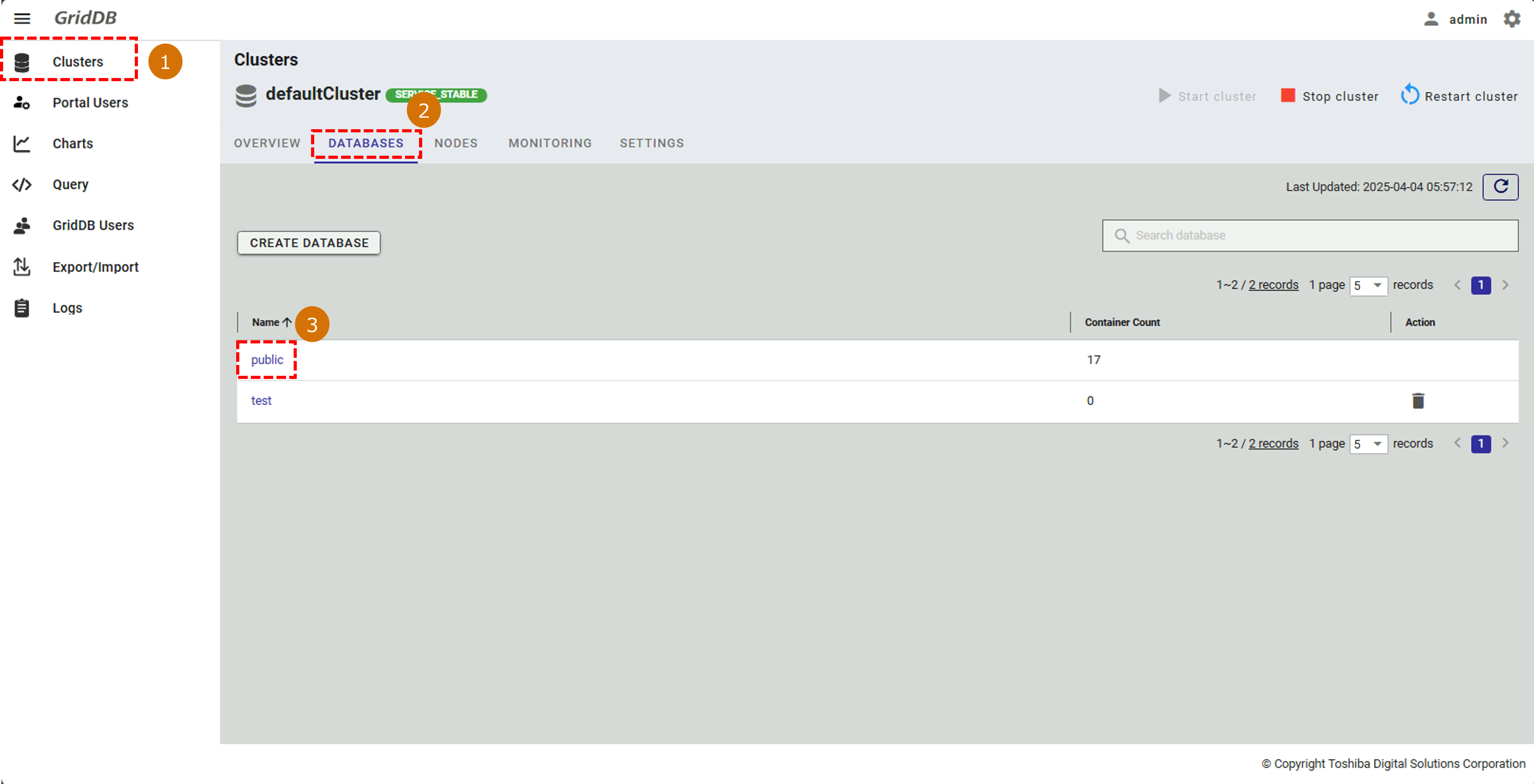The width and height of the screenshot is (1534, 784).
Task: Open Charts from the sidebar
Action: (72, 143)
